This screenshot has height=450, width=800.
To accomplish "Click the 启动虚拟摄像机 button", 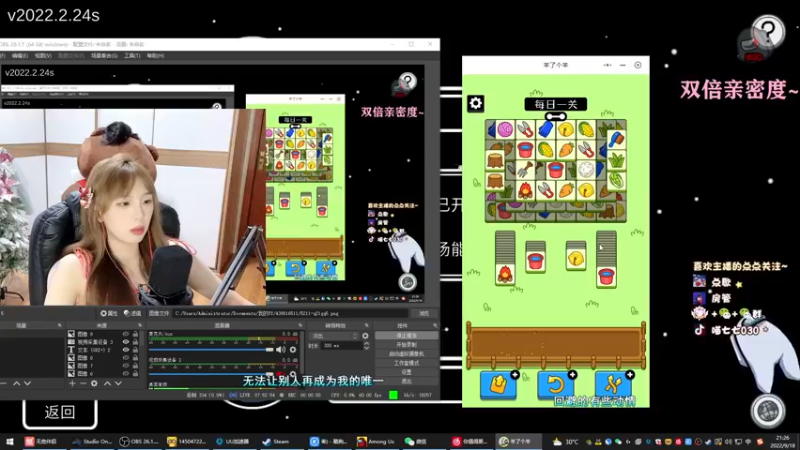I will (x=407, y=354).
